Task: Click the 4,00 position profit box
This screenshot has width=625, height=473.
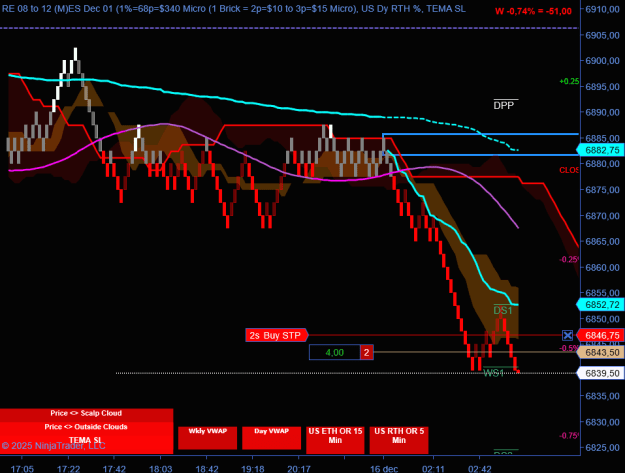Action: click(x=334, y=352)
